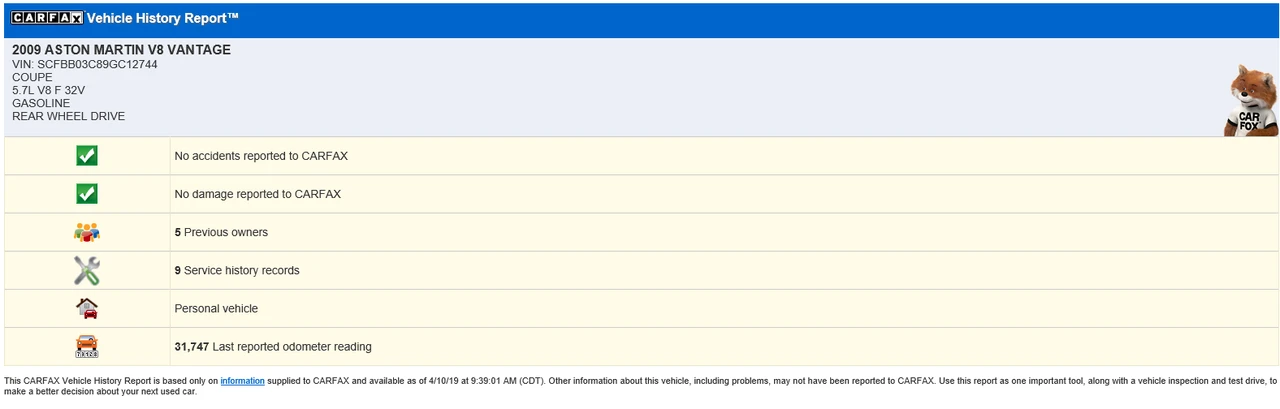This screenshot has height=409, width=1280.
Task: Click the odometer car icon
Action: tap(87, 347)
